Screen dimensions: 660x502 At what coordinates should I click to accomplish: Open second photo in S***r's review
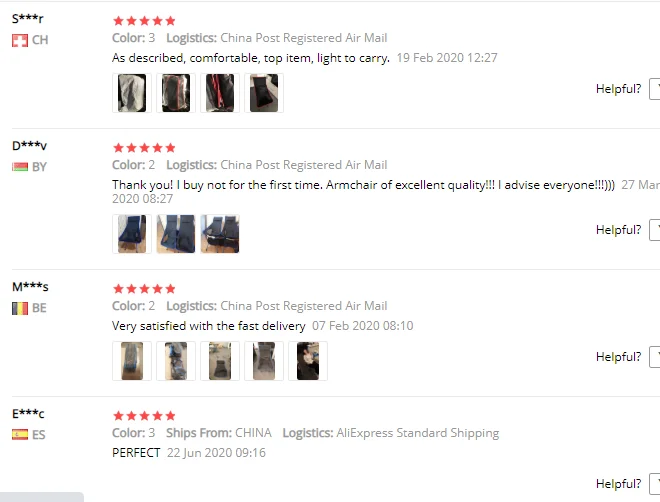click(176, 93)
